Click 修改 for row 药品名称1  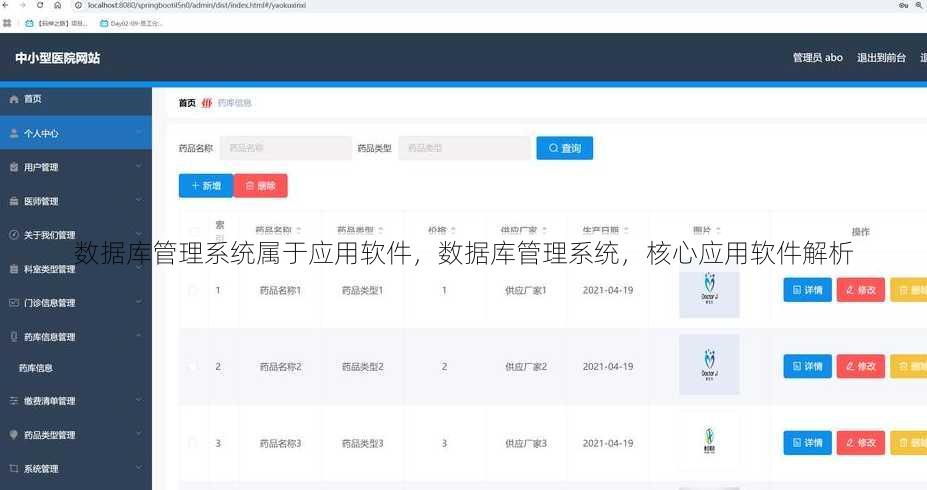coord(861,290)
